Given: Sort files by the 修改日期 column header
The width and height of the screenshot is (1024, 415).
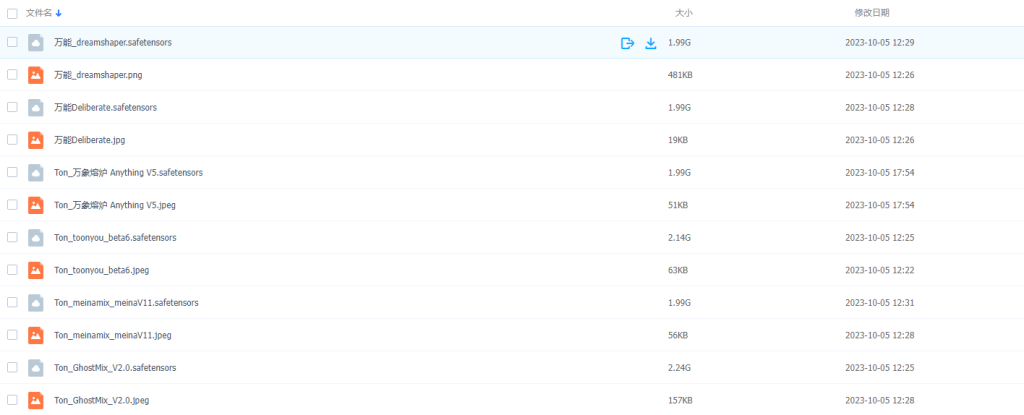Looking at the screenshot, I should coord(871,13).
